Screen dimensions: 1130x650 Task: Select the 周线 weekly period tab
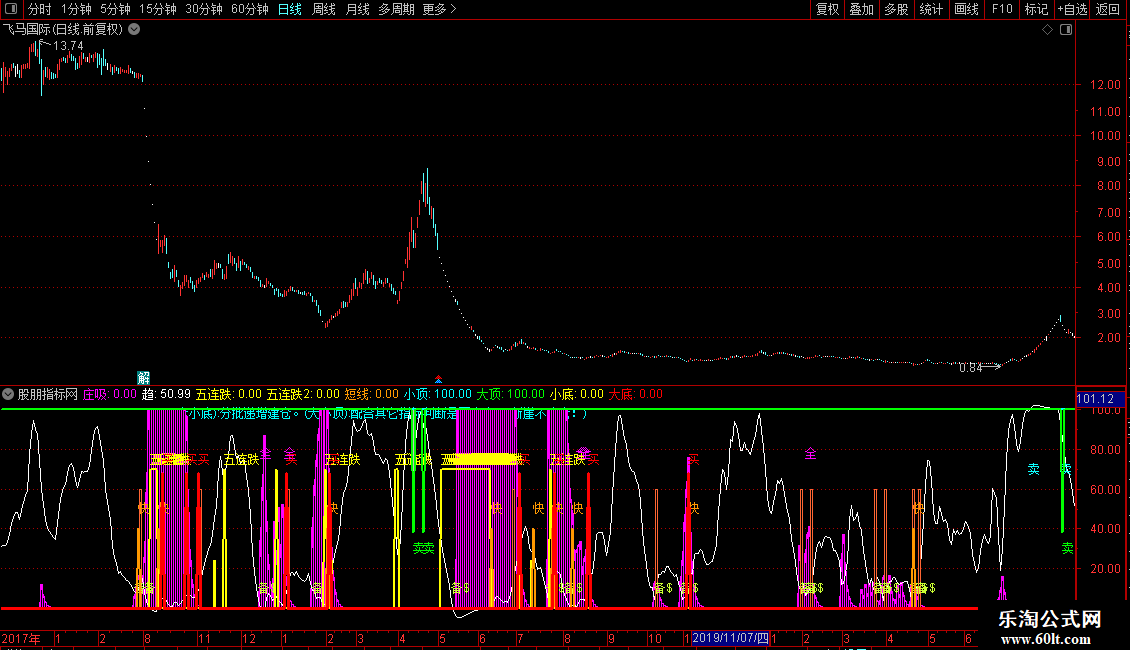click(x=324, y=10)
